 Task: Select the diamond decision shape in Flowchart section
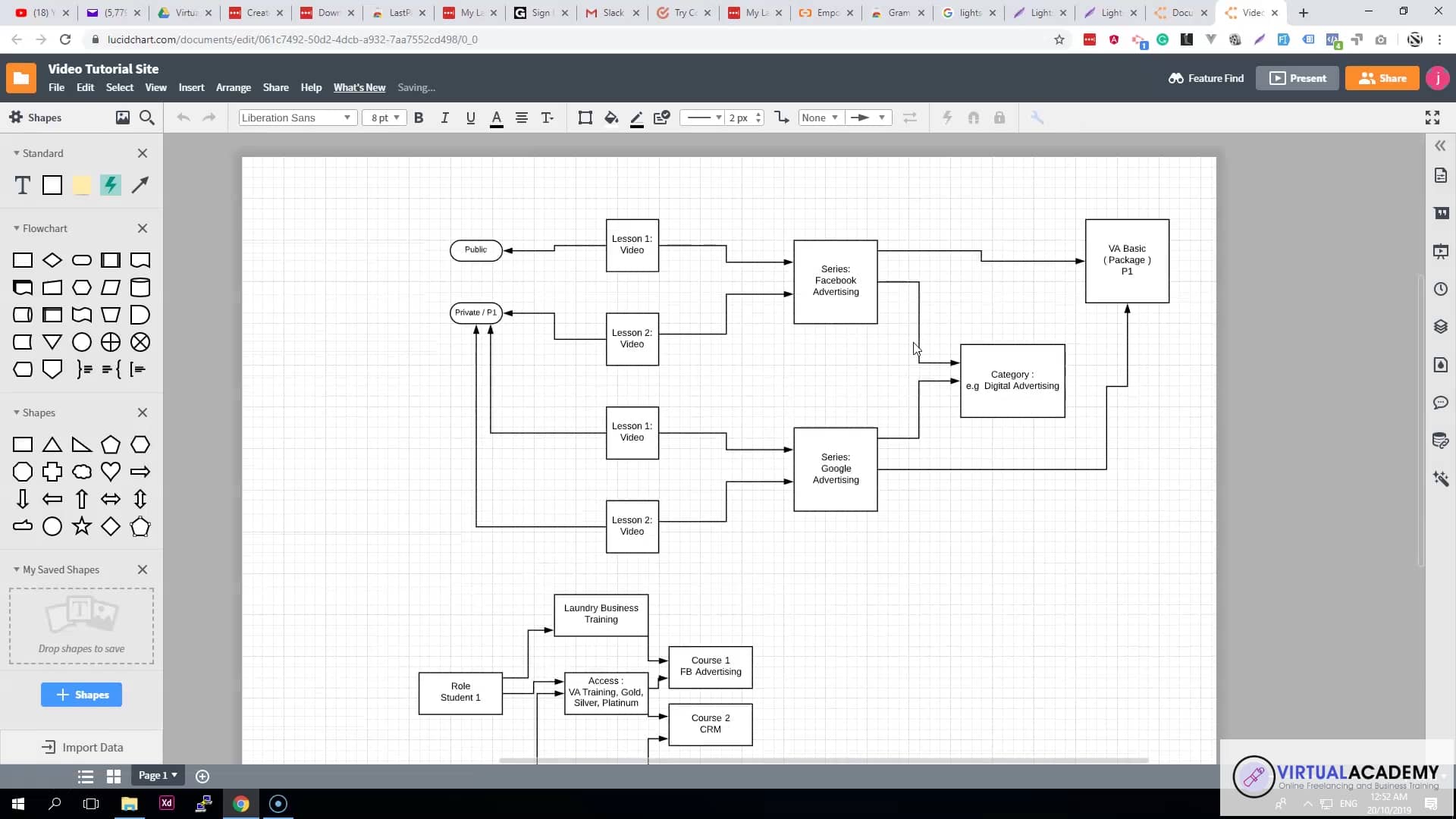(x=52, y=260)
